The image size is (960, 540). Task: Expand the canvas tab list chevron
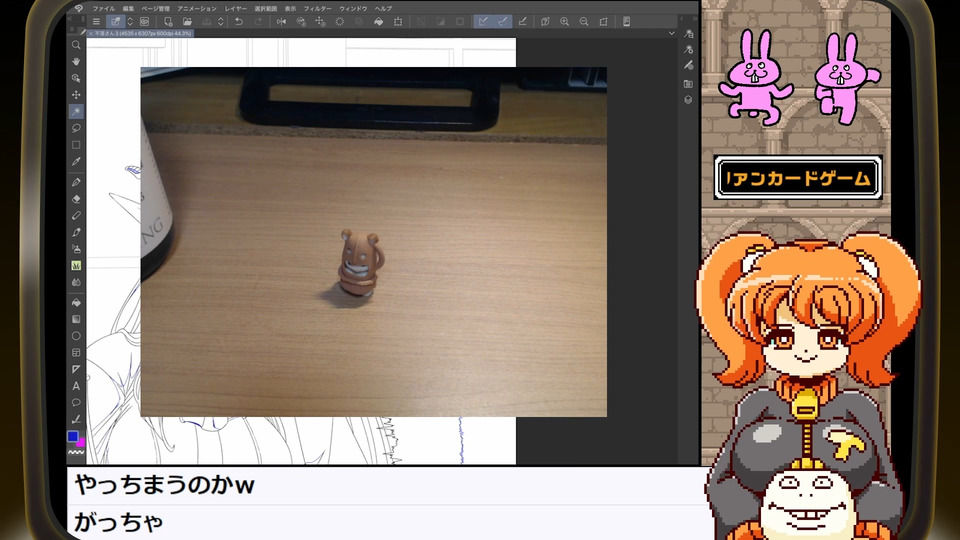(672, 33)
